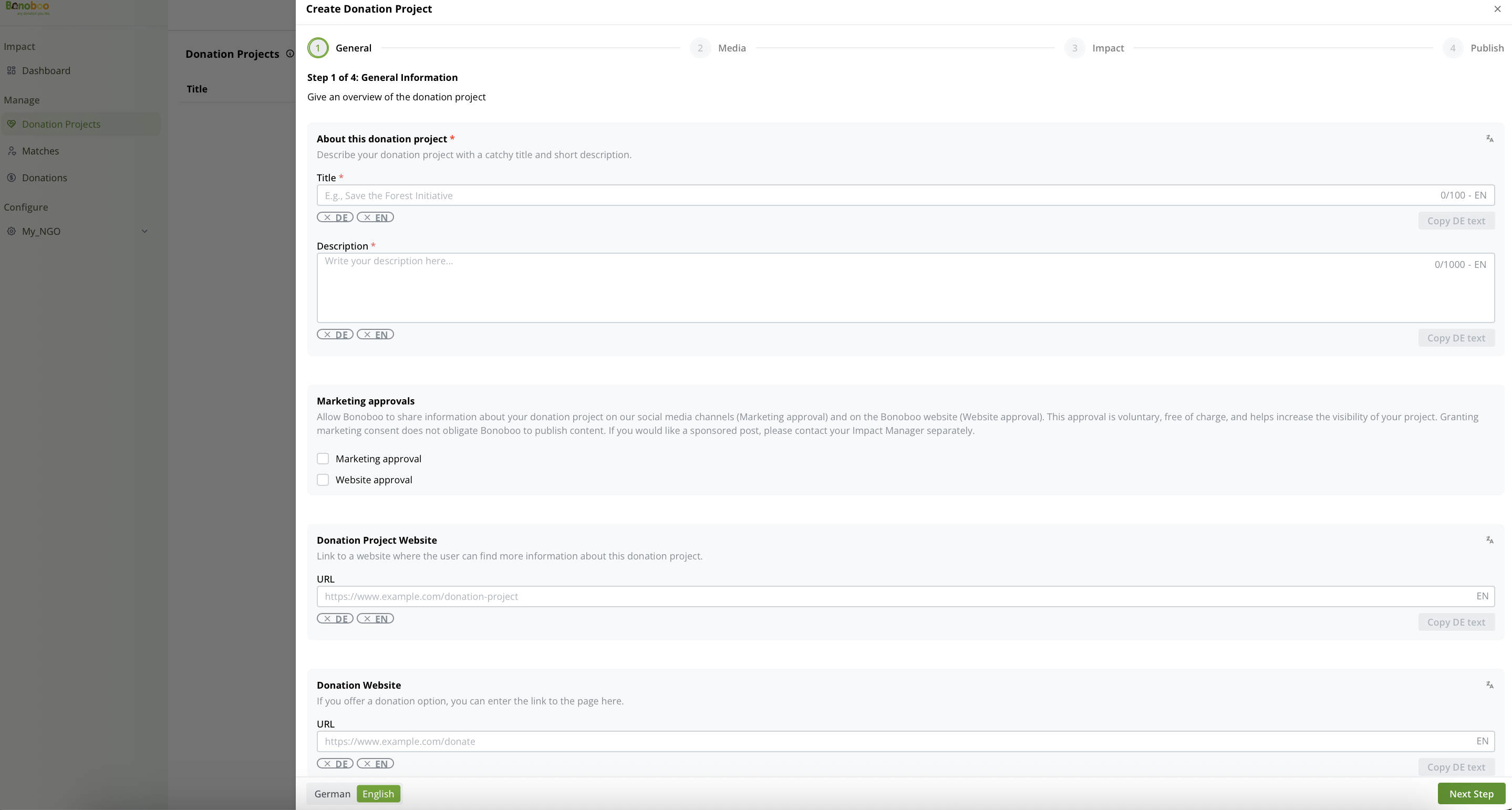
Task: Click the Next Step button
Action: [x=1471, y=793]
